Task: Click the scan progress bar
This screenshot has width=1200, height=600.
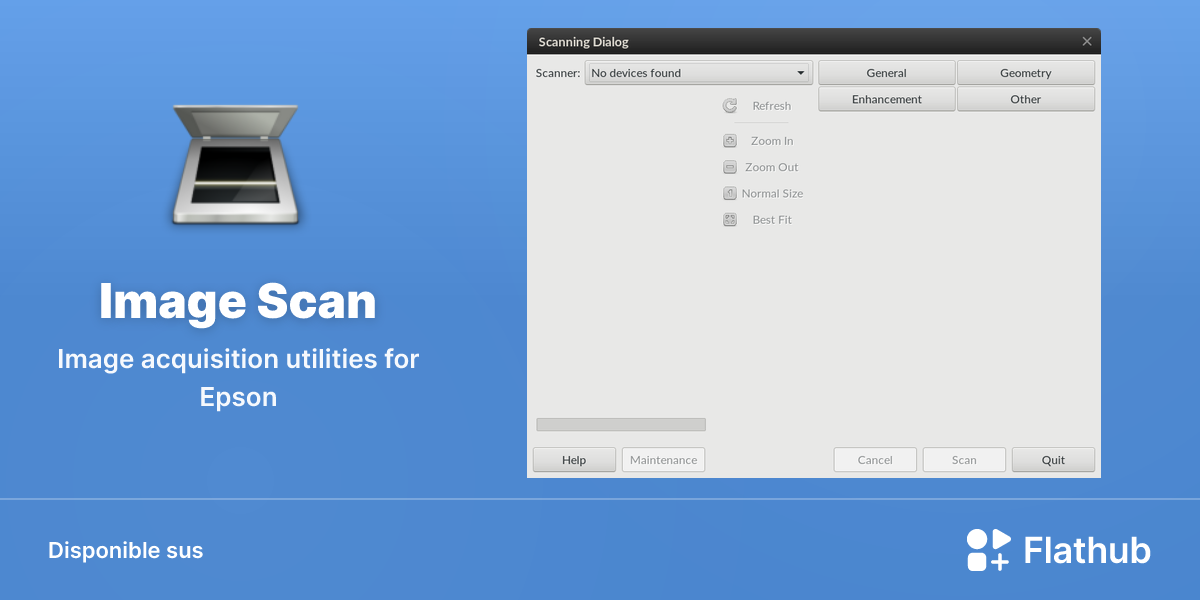Action: pos(621,424)
